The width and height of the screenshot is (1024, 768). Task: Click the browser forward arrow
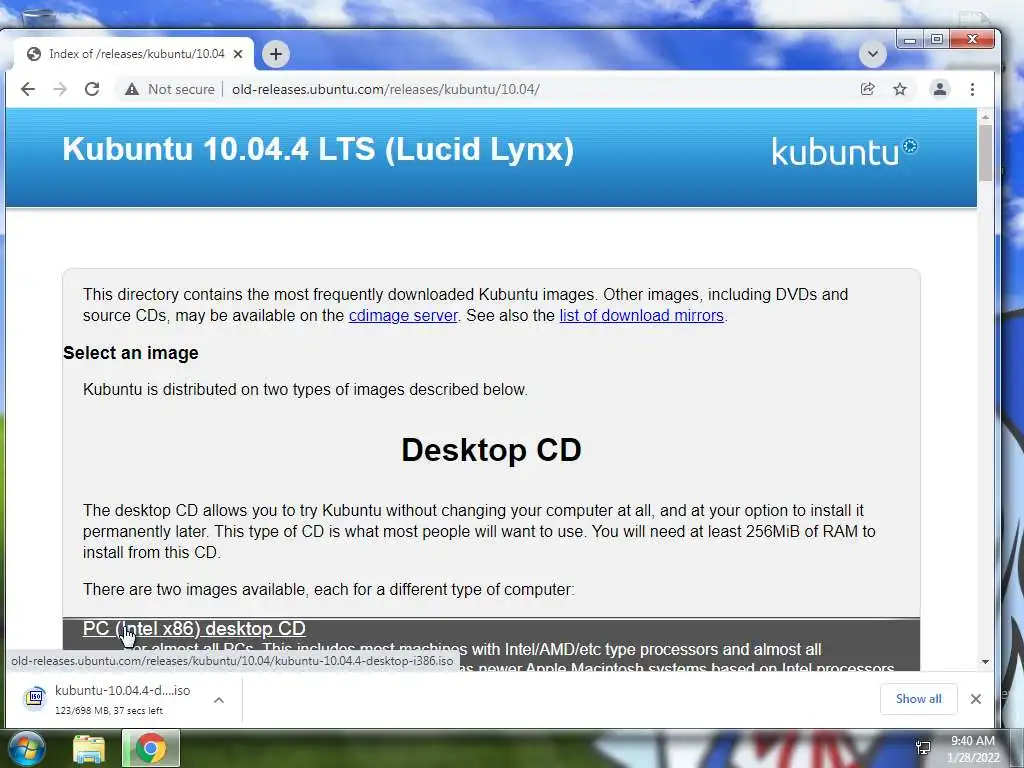60,89
